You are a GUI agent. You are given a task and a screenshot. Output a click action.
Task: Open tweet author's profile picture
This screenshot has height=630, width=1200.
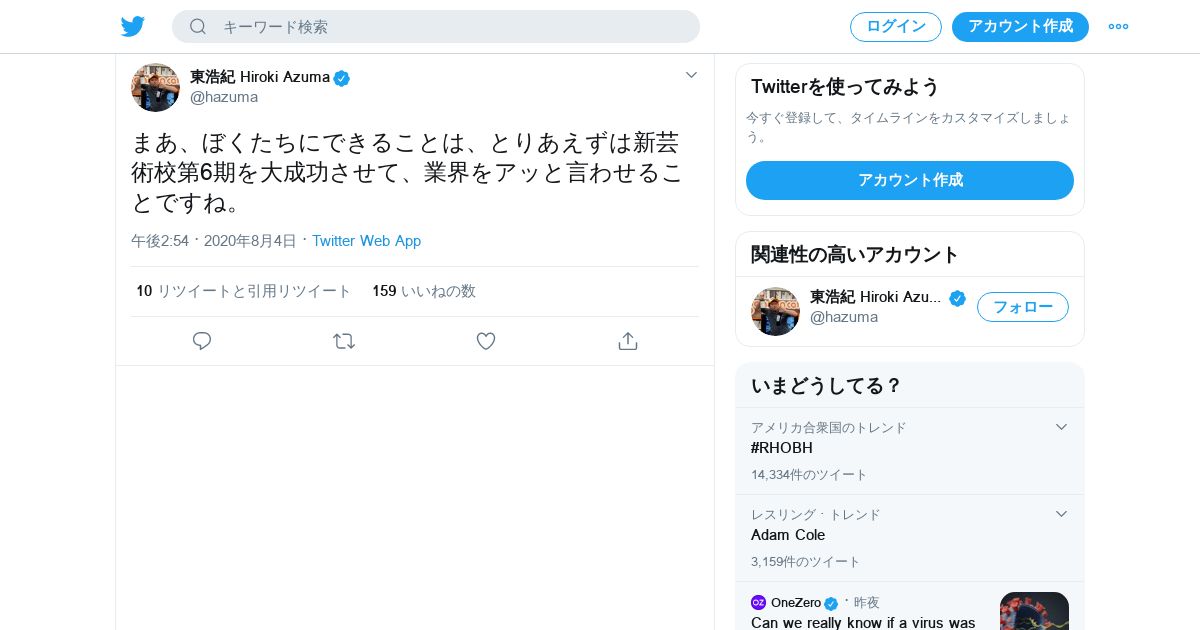coord(155,87)
